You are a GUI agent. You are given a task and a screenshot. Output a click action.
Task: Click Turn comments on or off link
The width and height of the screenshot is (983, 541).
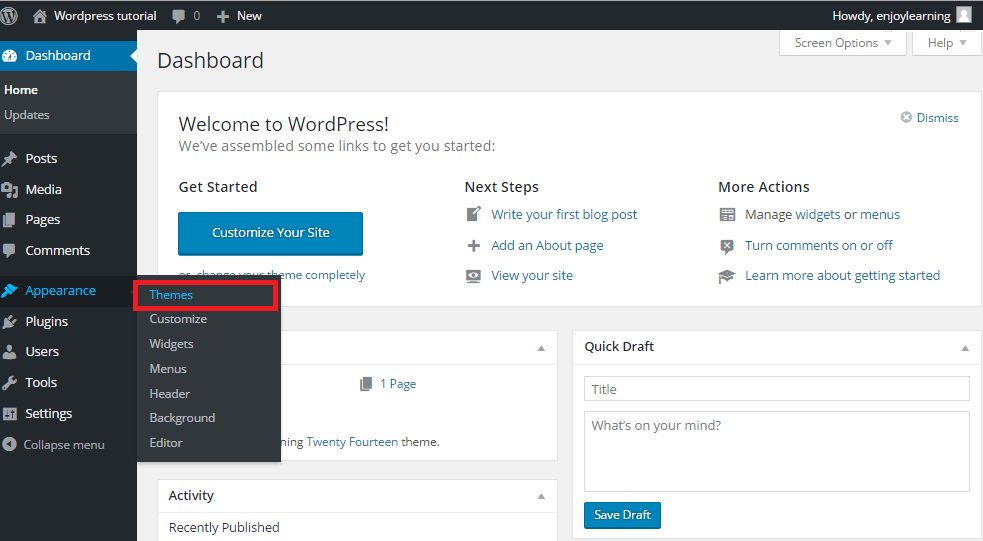point(818,246)
